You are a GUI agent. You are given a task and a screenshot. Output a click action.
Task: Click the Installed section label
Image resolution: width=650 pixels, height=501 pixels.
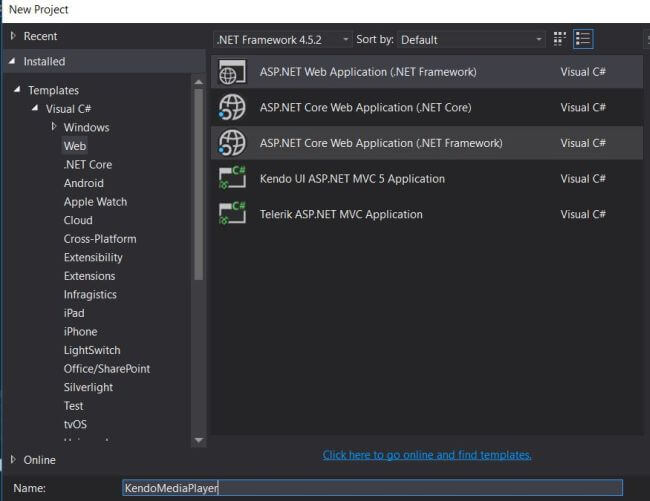coord(44,61)
